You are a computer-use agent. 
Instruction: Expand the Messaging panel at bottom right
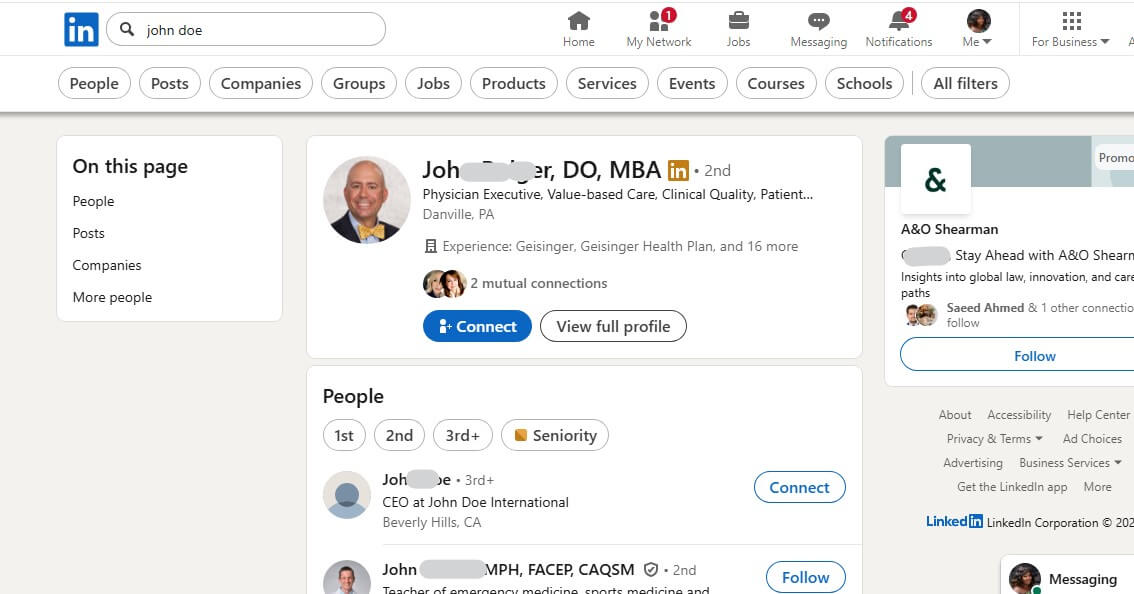pyautogui.click(x=1085, y=578)
